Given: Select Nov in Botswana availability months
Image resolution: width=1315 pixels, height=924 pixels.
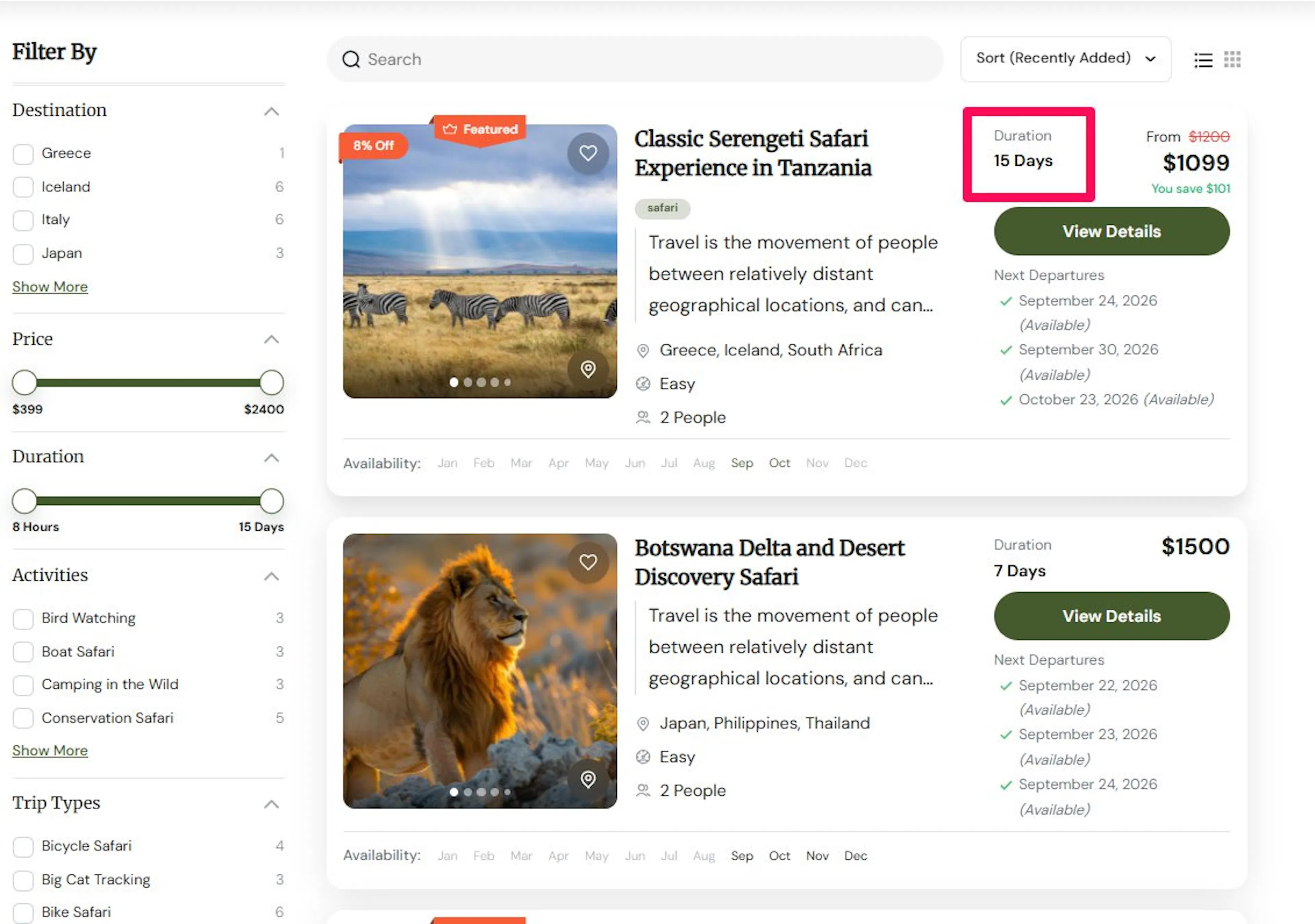Looking at the screenshot, I should tap(817, 855).
